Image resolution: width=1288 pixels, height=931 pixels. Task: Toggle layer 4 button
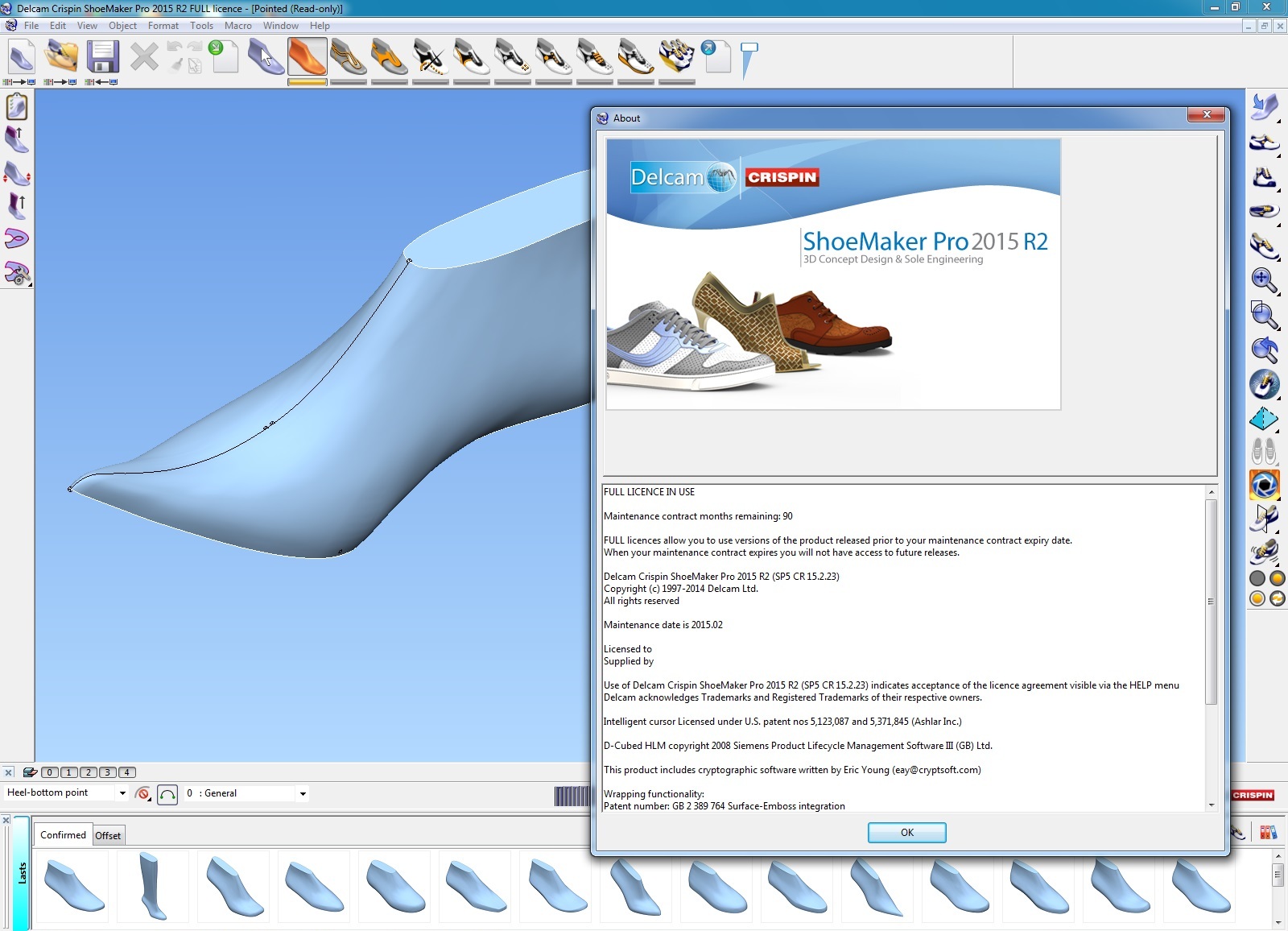(127, 772)
